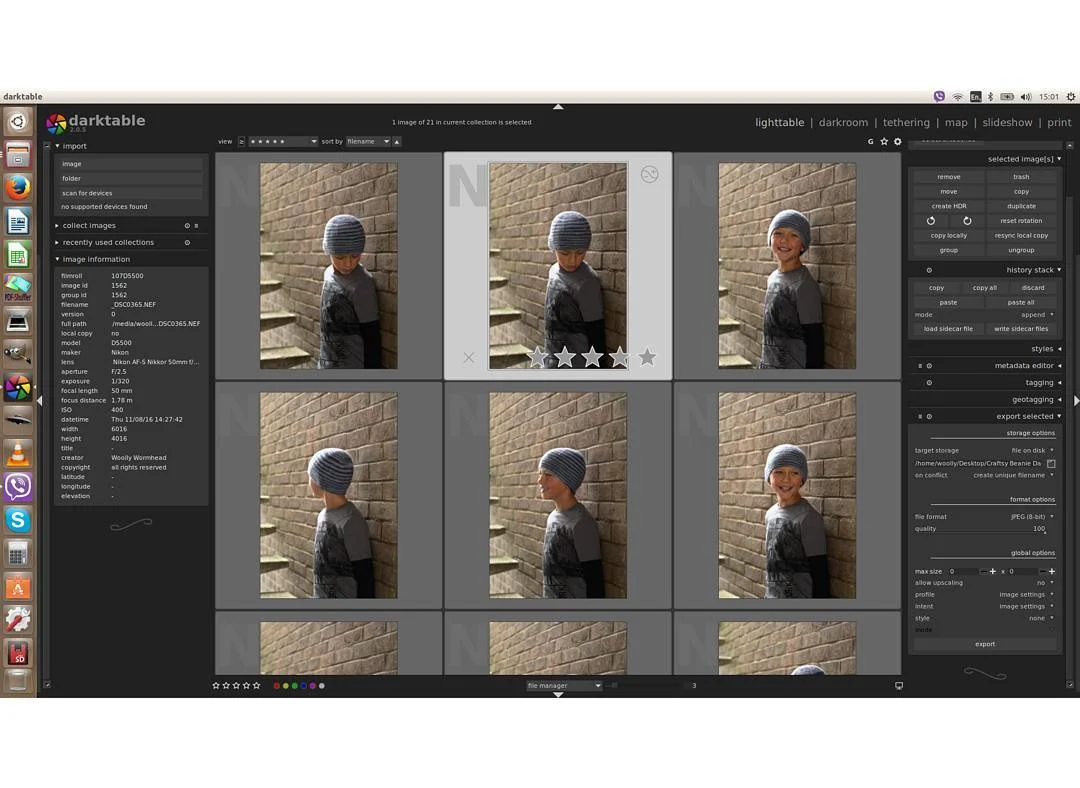Open the map view

coord(956,123)
